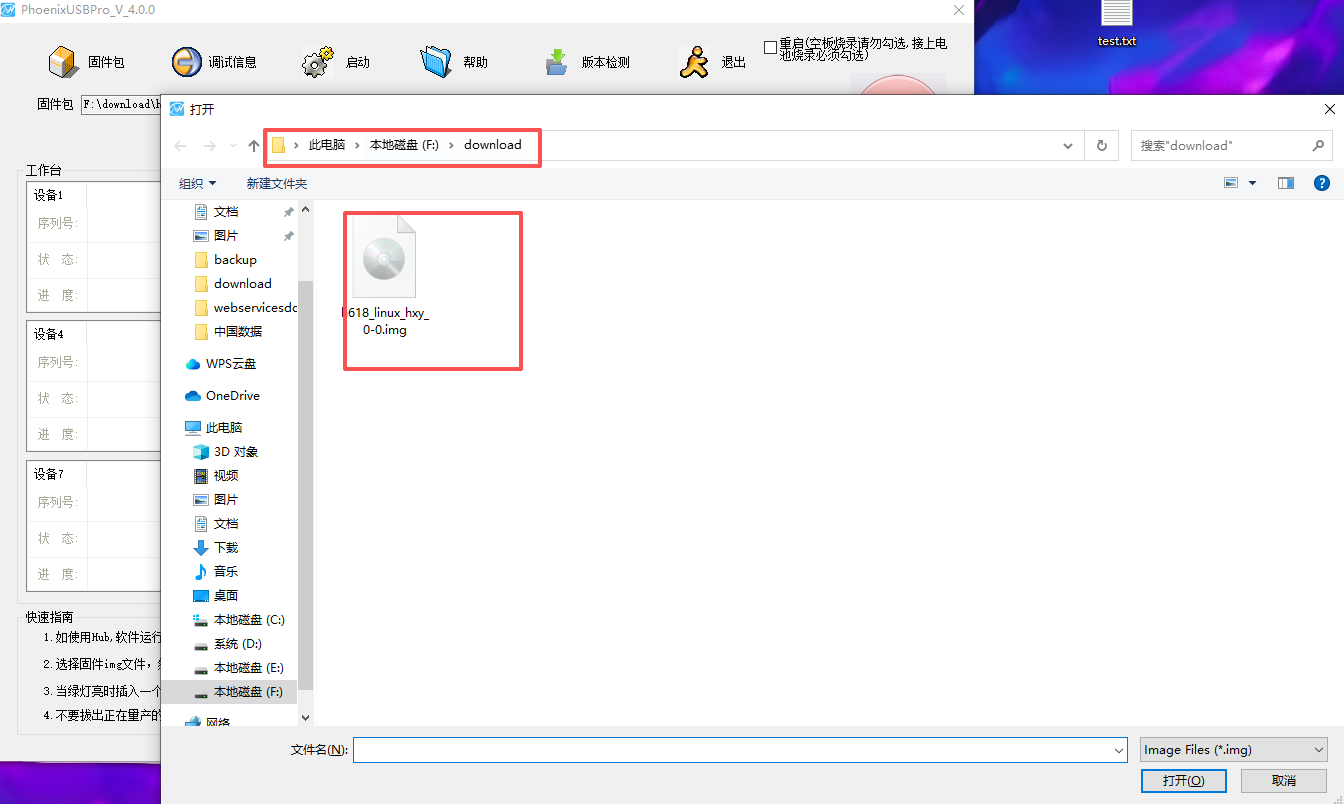Screen dimensions: 1344x804
Task: Select 本地磁盘 (C:) in the navigation pane
Action: point(248,620)
